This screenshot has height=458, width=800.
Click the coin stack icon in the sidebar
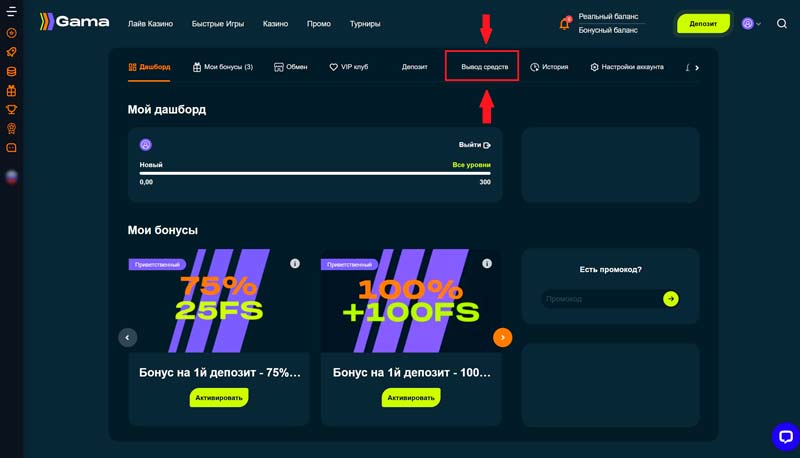pos(12,71)
